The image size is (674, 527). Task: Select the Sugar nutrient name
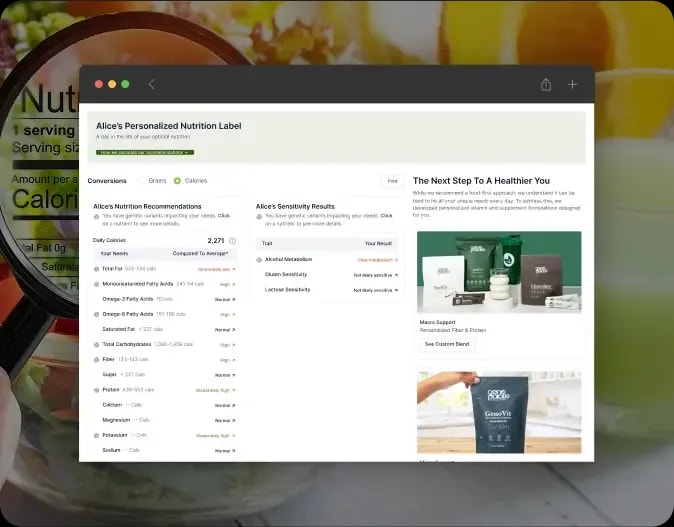110,374
